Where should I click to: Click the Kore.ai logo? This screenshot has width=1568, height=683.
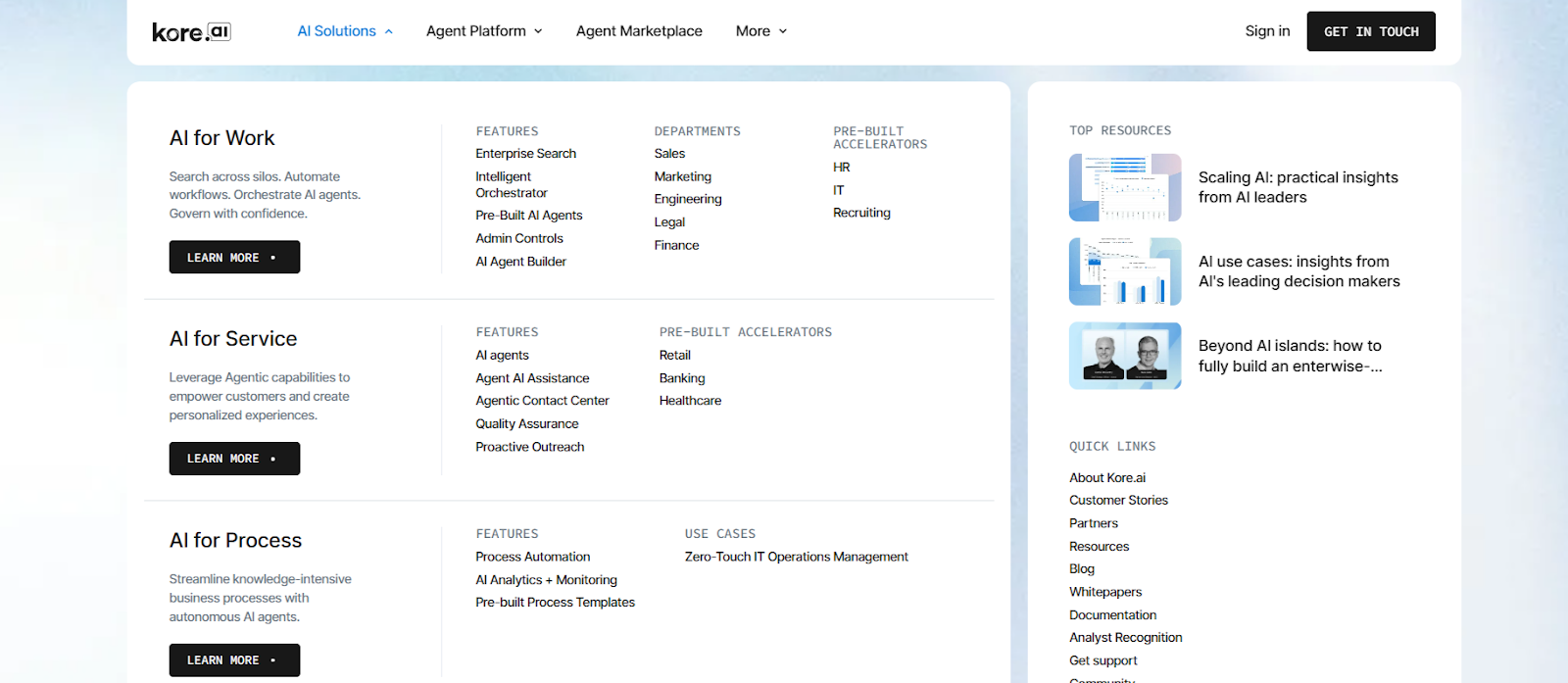pos(191,31)
